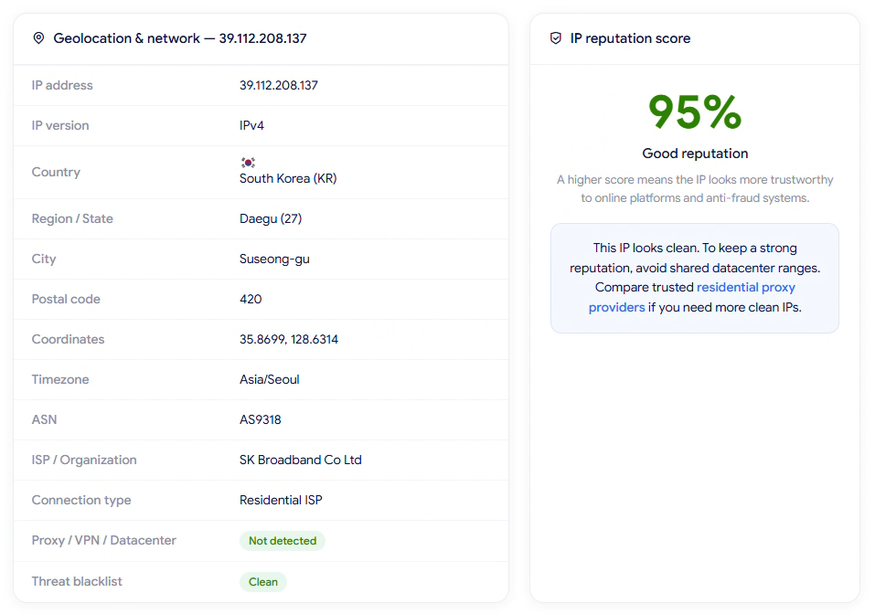Click the IP version row label
875x614 pixels.
(x=60, y=126)
